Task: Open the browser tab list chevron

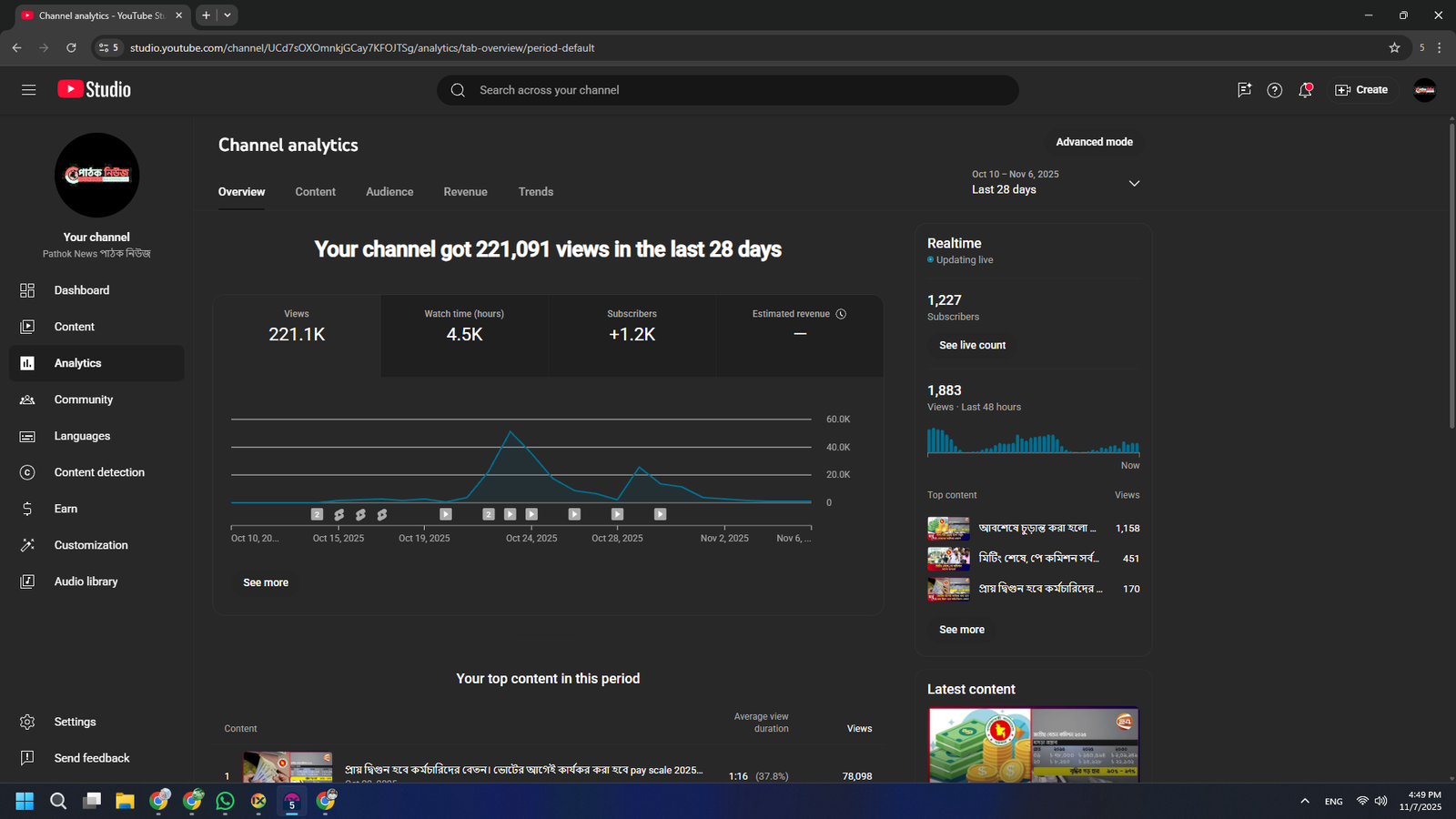Action: tap(227, 15)
